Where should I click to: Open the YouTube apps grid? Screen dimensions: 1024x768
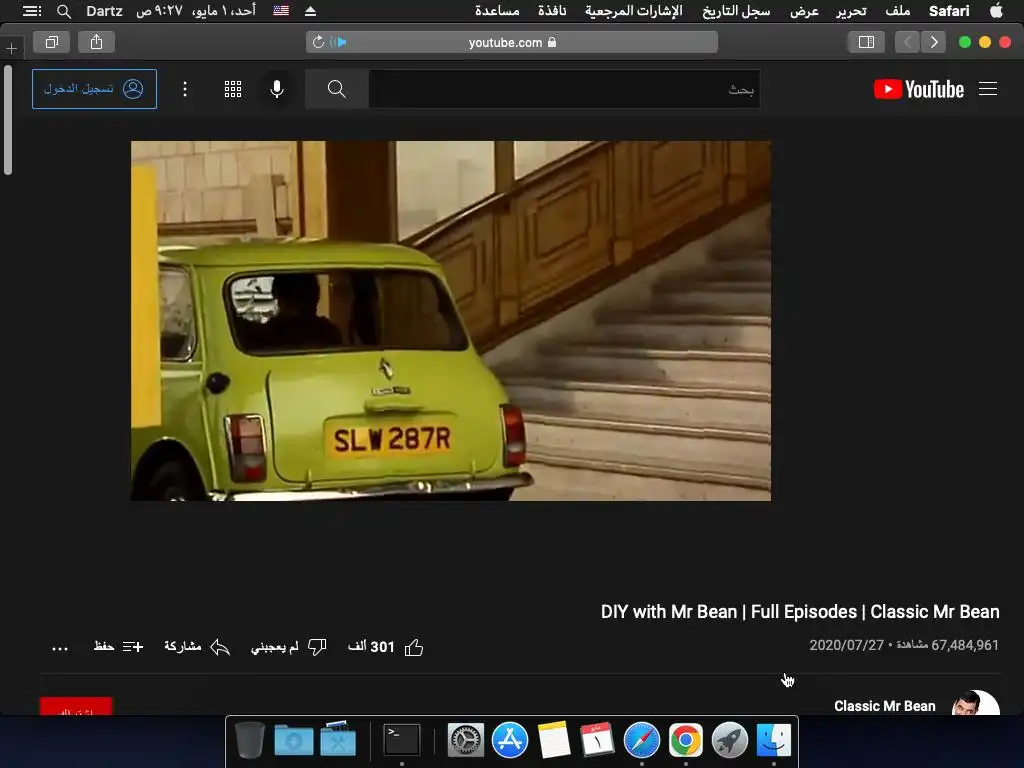point(233,89)
